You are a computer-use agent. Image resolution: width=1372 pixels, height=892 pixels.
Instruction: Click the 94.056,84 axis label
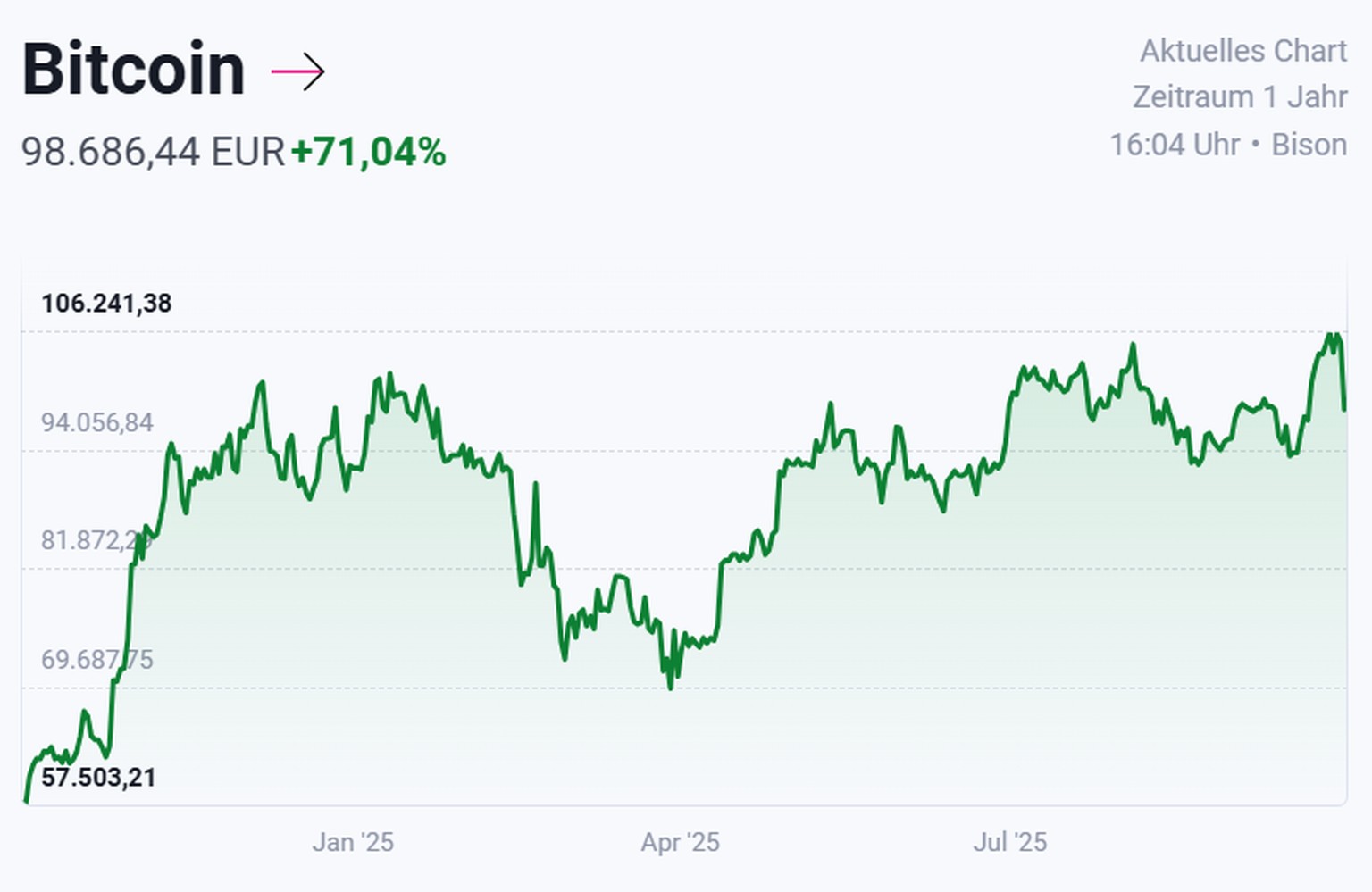point(97,422)
